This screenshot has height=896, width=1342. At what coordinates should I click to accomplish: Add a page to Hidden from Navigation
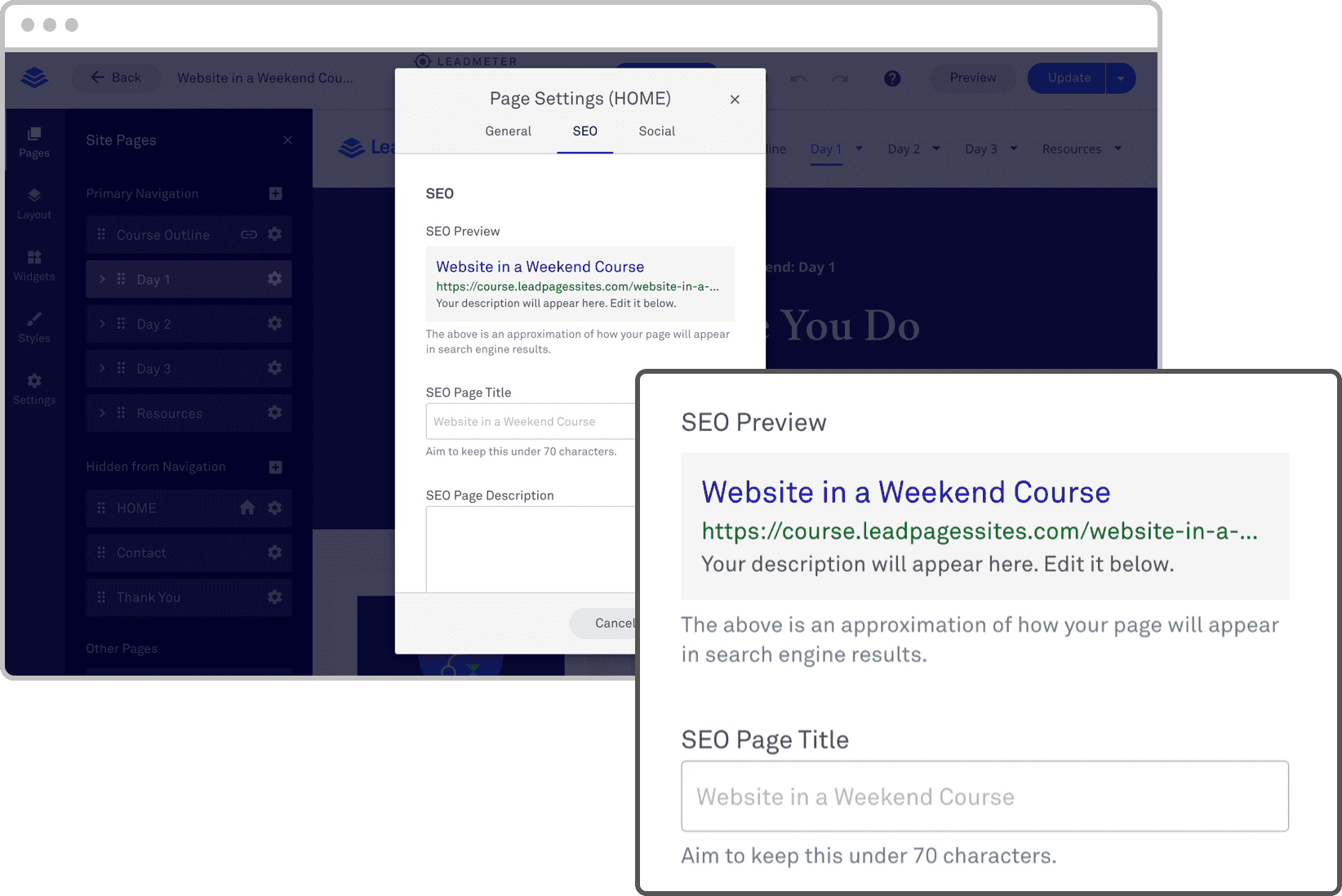[x=276, y=467]
